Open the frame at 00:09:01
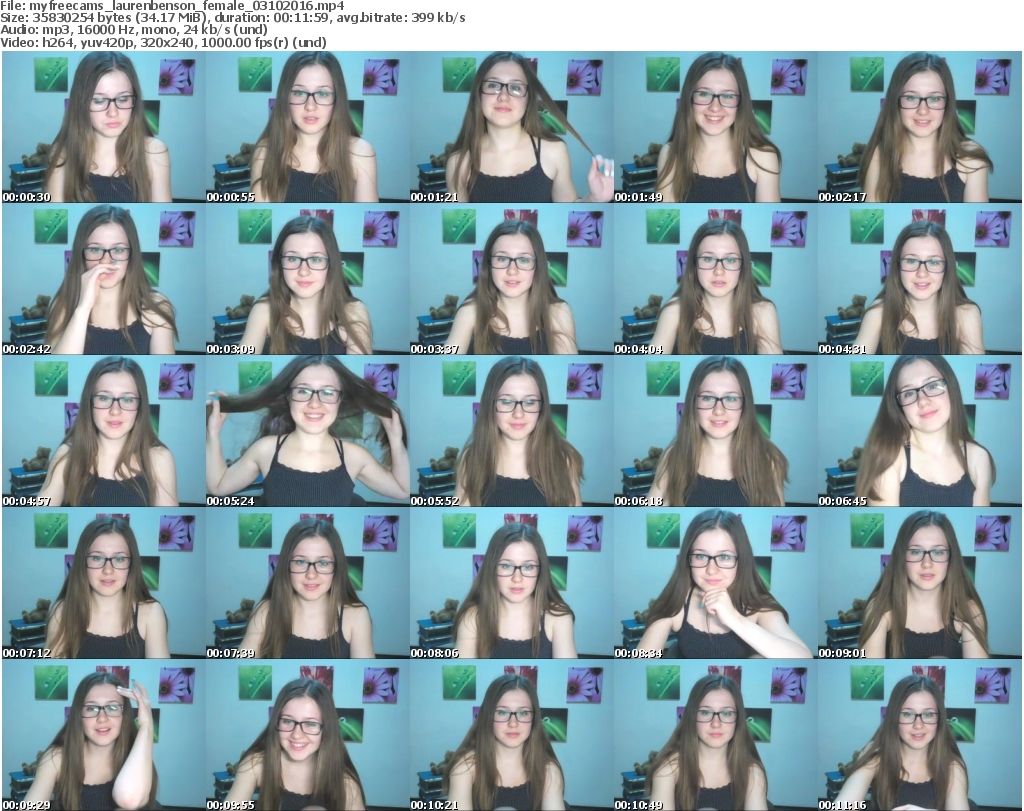This screenshot has height=811, width=1024. [920, 583]
